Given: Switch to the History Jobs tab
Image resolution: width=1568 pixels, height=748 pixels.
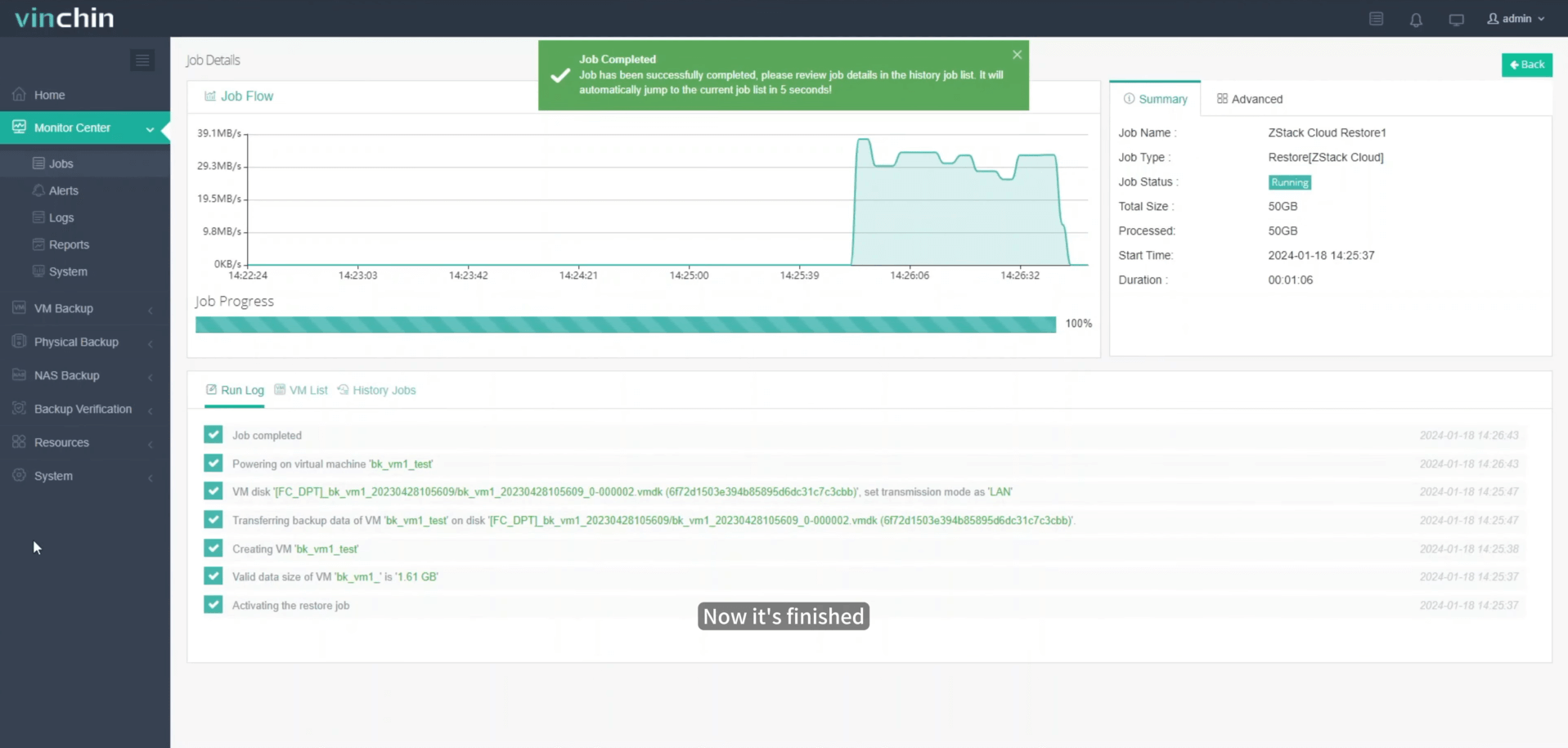Looking at the screenshot, I should tap(376, 390).
